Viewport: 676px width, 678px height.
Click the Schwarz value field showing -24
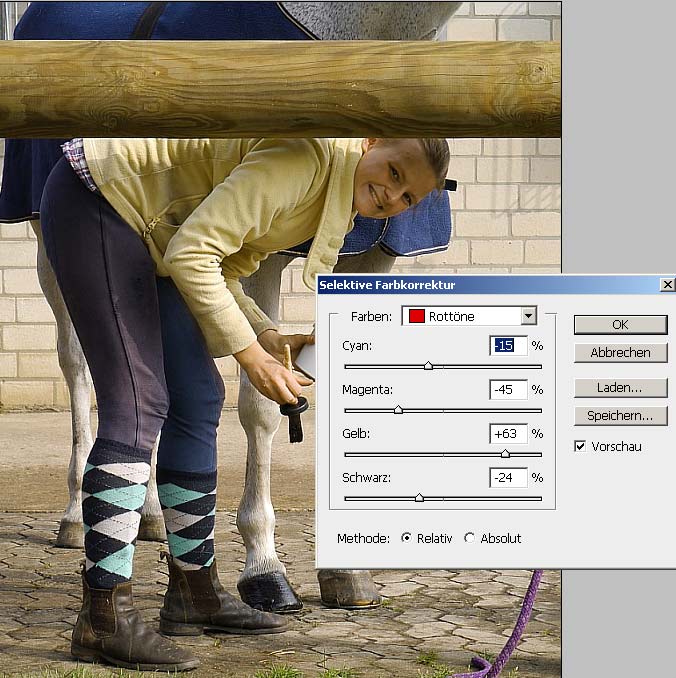click(508, 478)
